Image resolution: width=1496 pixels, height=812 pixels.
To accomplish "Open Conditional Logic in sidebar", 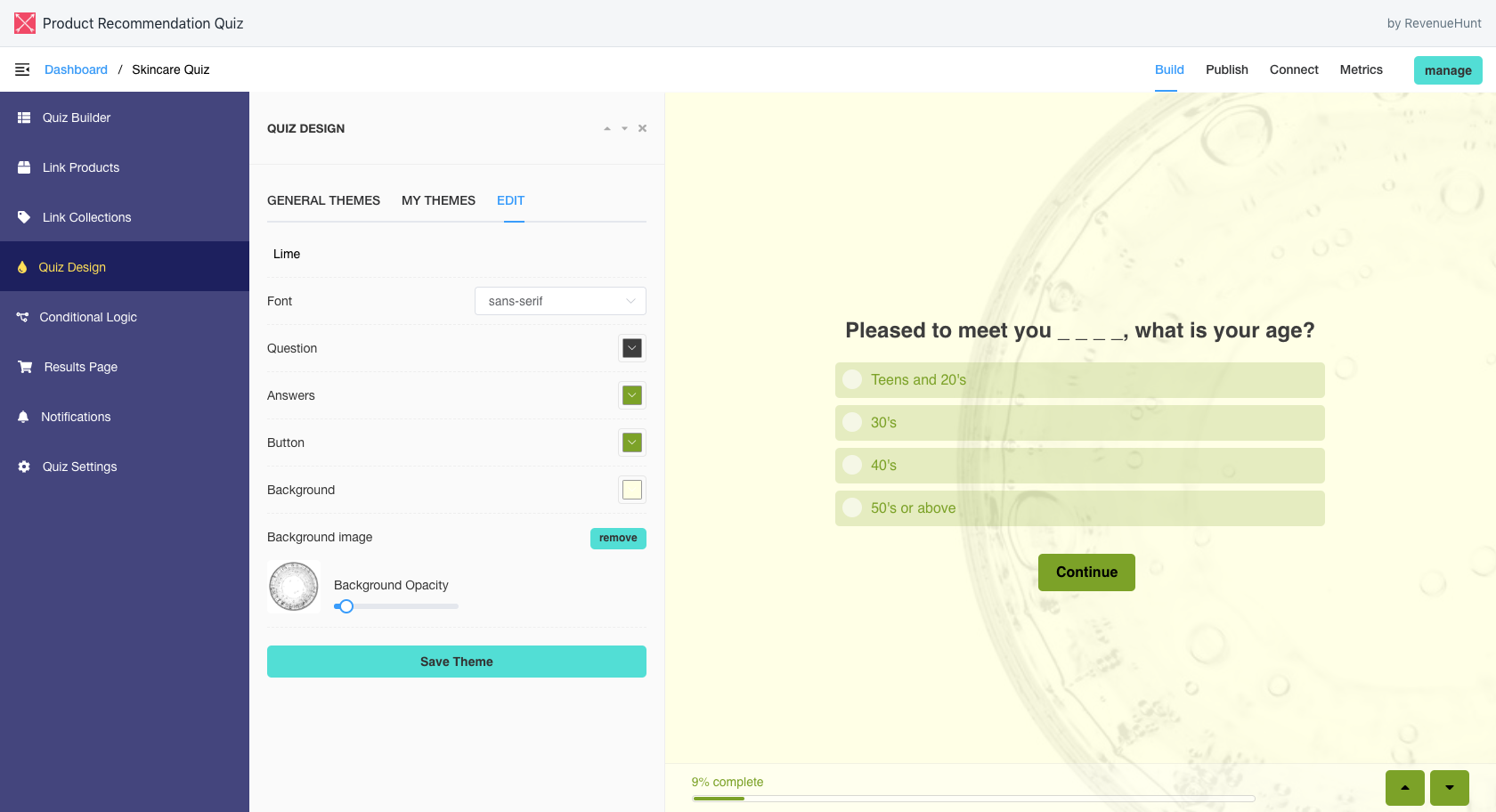I will pyautogui.click(x=125, y=317).
